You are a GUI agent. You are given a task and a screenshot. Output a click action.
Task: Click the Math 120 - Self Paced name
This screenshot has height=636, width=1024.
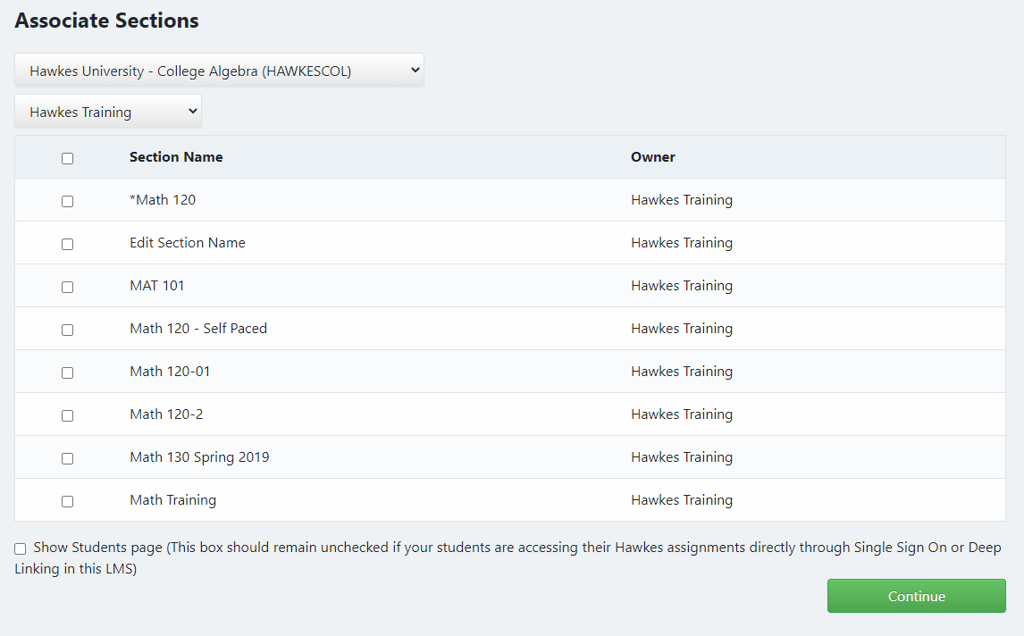(198, 328)
